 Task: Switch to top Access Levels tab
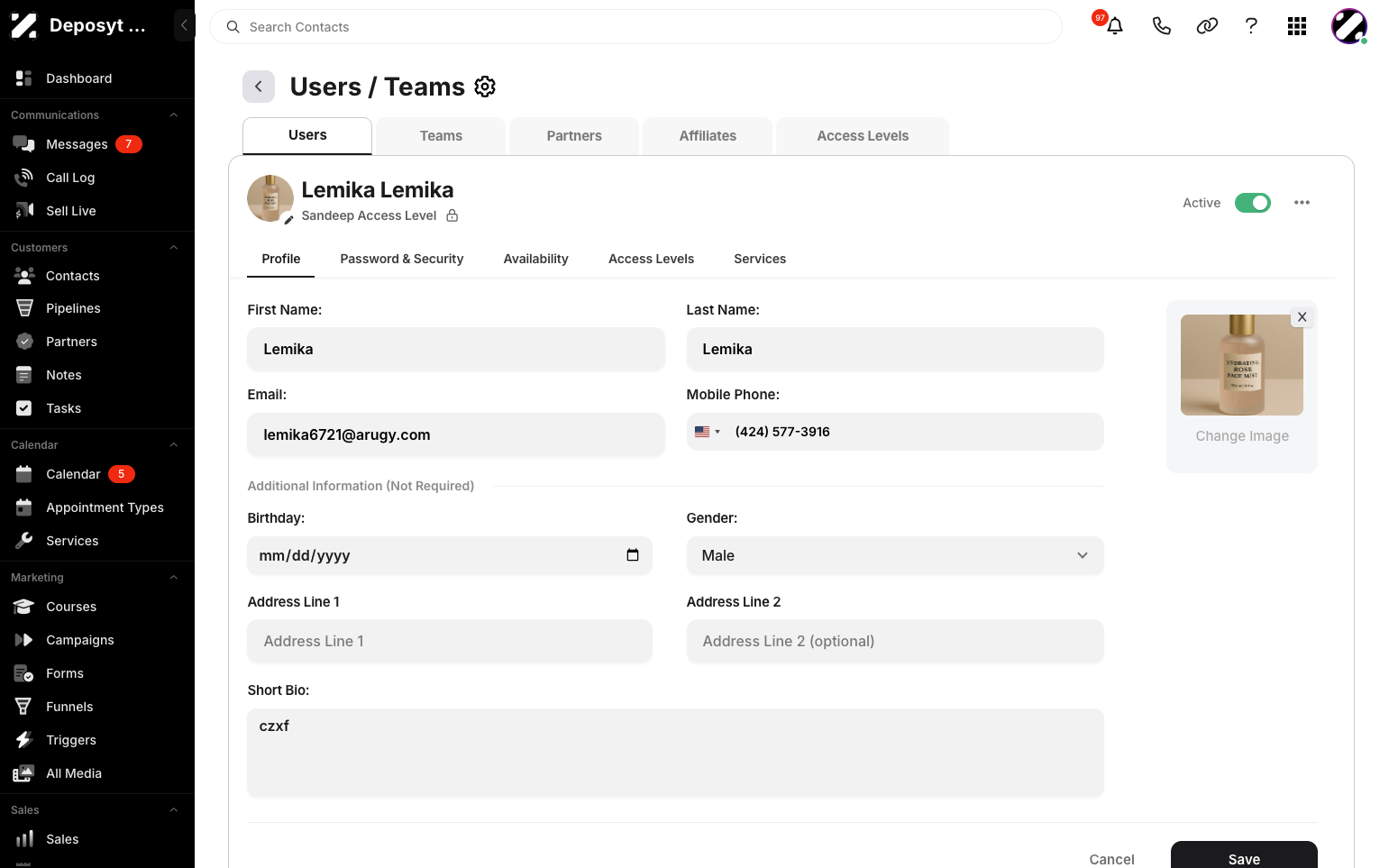tap(863, 136)
